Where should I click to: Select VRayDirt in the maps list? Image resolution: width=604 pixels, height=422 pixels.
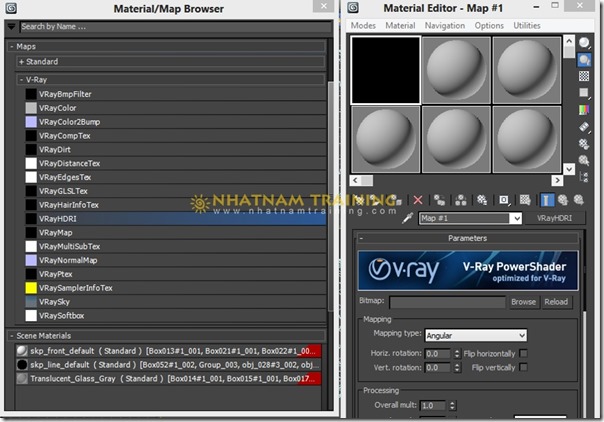pyautogui.click(x=176, y=149)
